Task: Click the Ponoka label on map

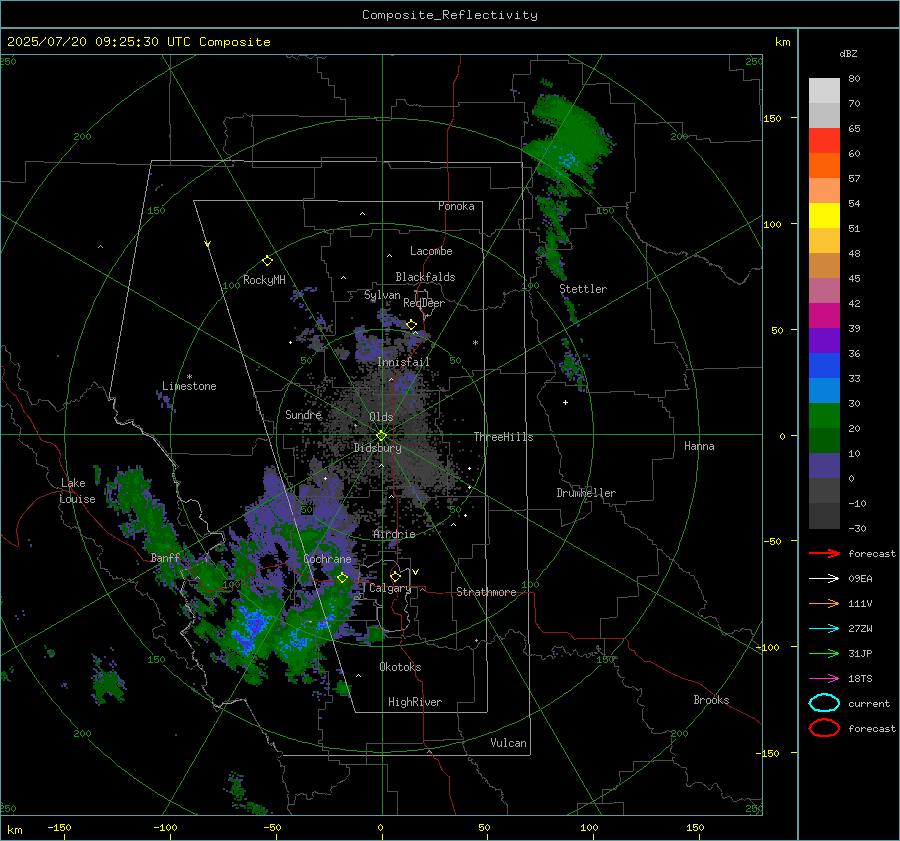Action: pyautogui.click(x=456, y=206)
